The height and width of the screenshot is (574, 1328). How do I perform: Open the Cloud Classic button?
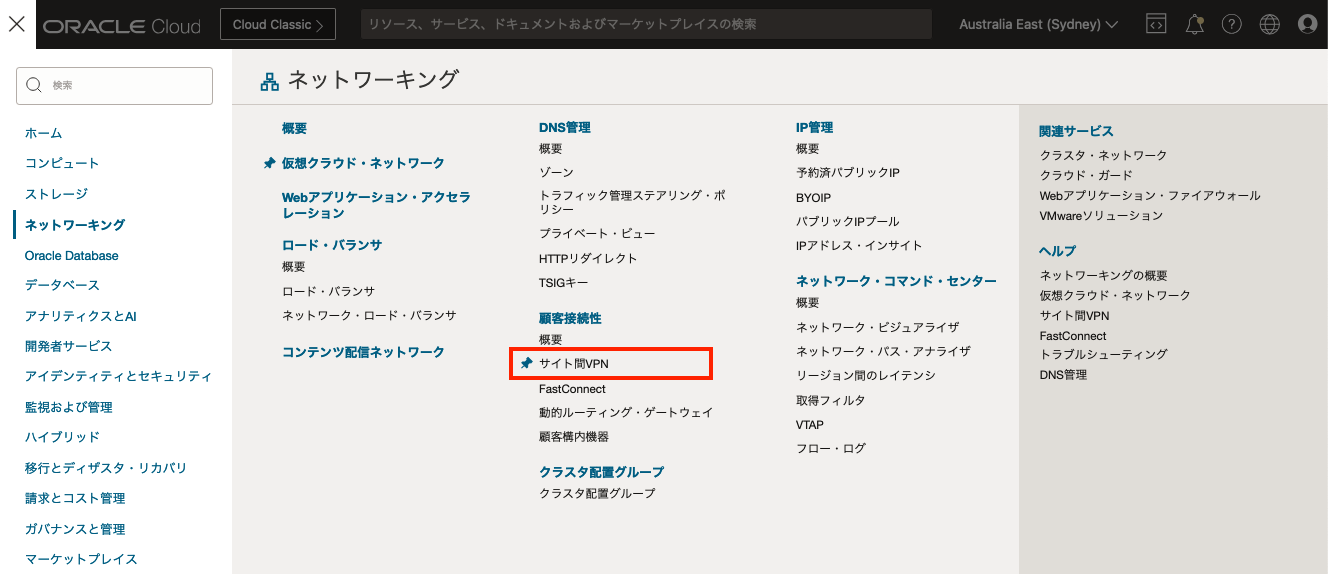coord(278,24)
